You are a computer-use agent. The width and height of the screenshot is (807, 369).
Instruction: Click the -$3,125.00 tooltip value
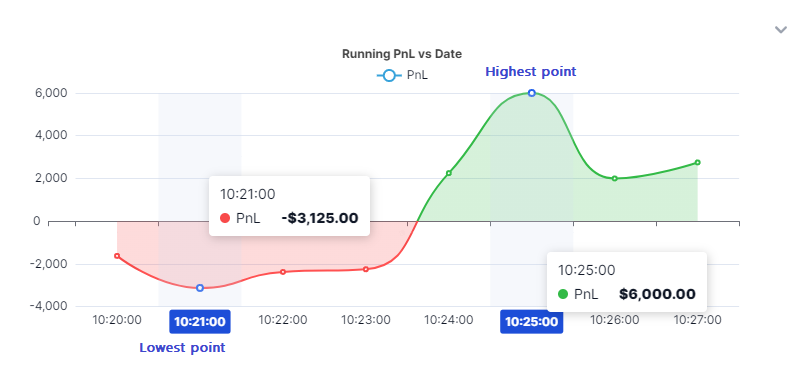320,218
